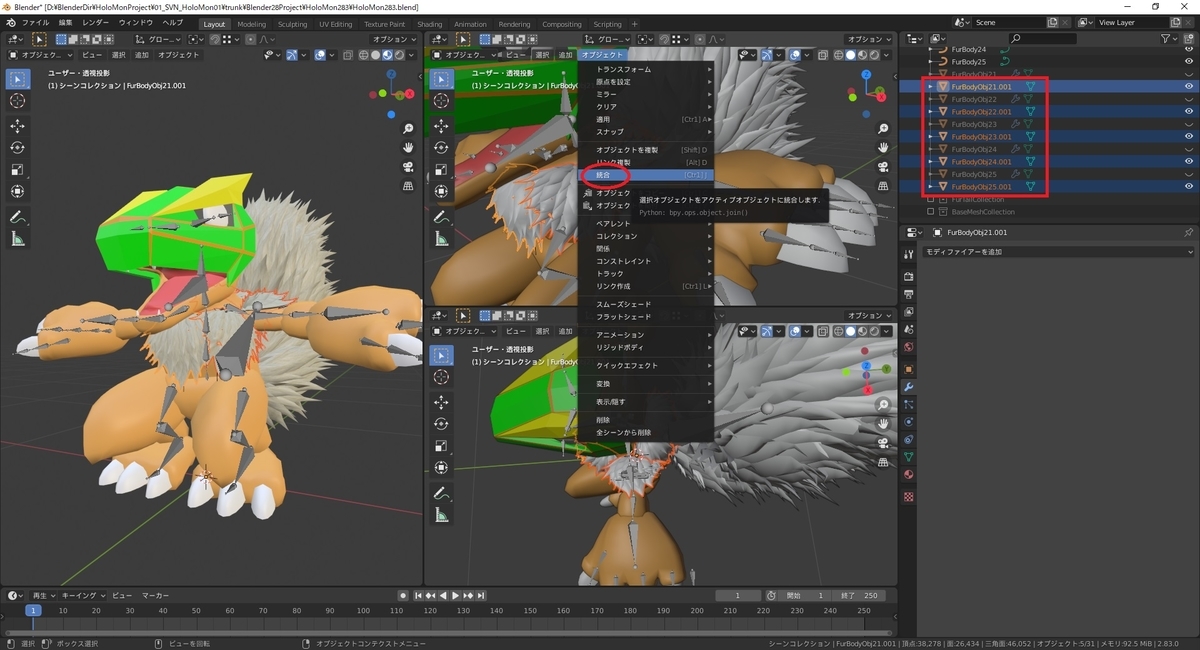Open timeline マーカー menu
Viewport: 1200px width, 650px height.
[155, 595]
